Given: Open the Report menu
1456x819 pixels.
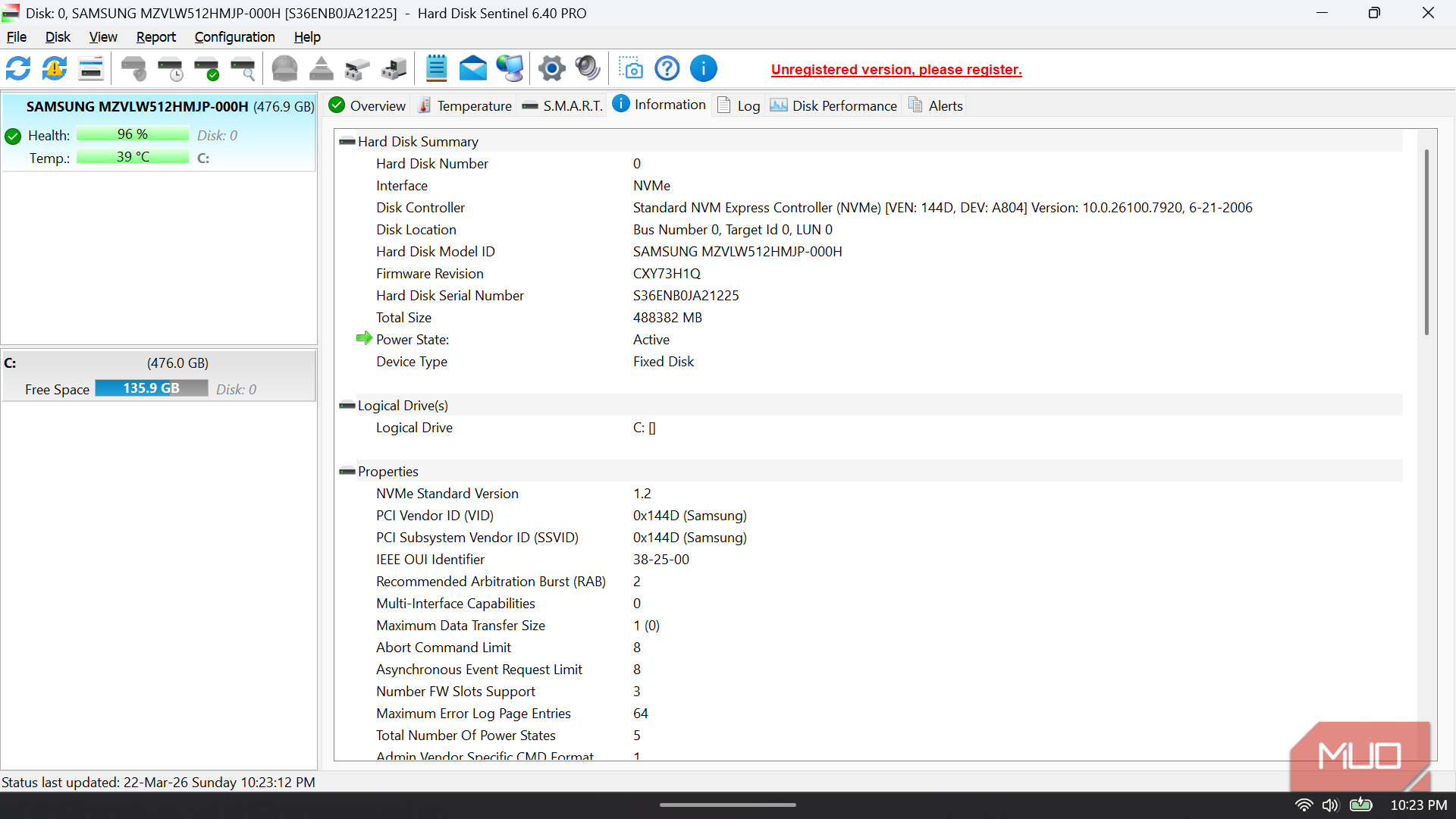Looking at the screenshot, I should [156, 37].
